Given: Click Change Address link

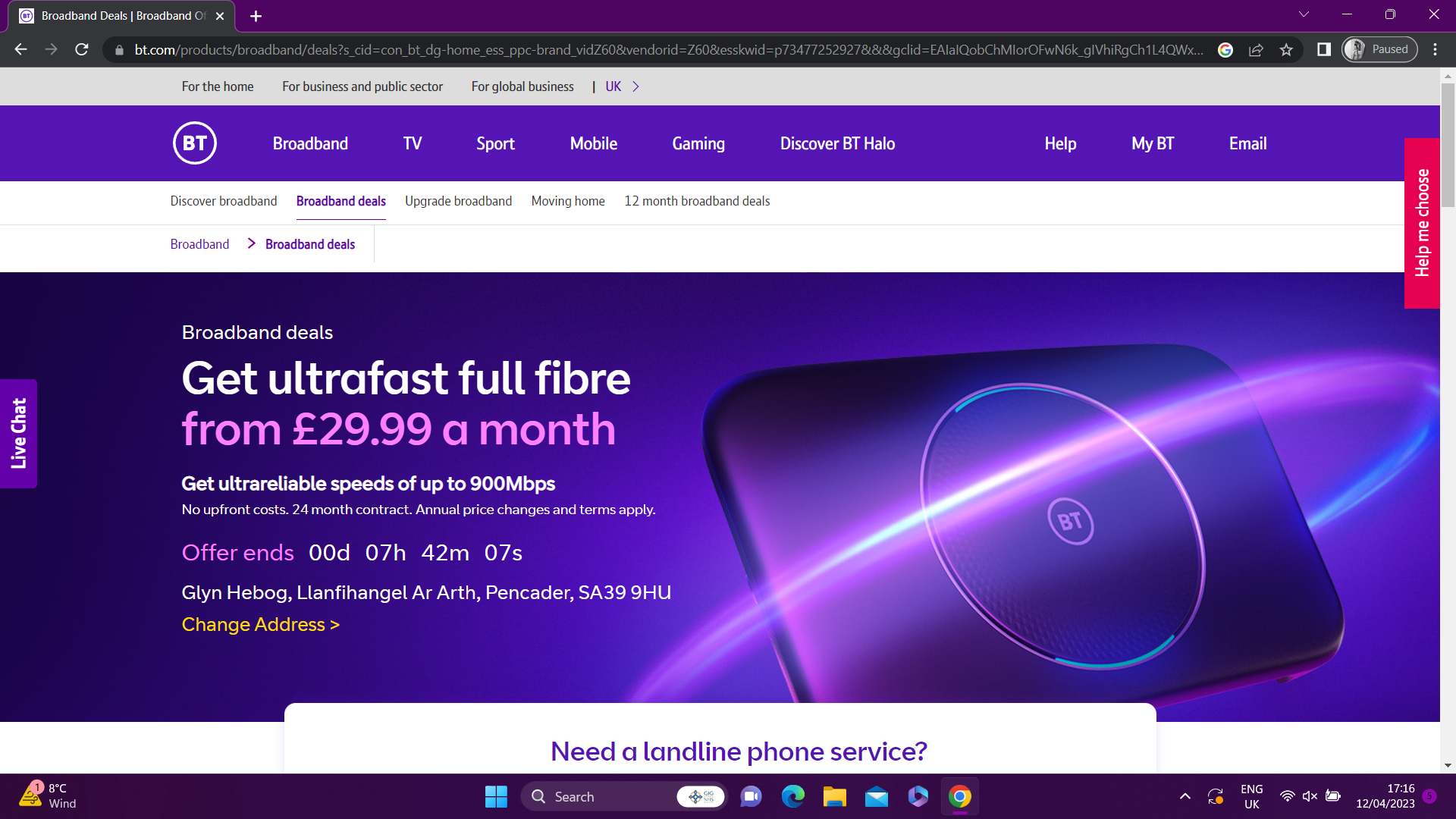Looking at the screenshot, I should [x=260, y=624].
